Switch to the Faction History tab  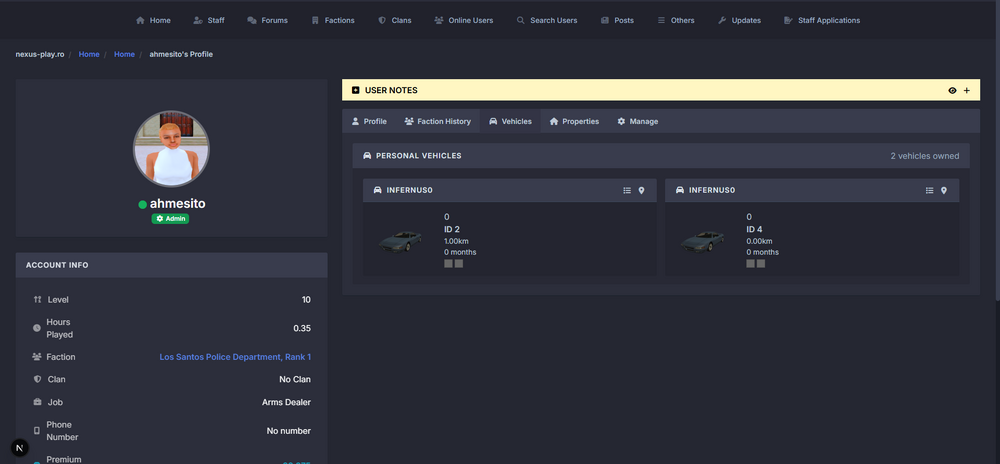pos(438,121)
